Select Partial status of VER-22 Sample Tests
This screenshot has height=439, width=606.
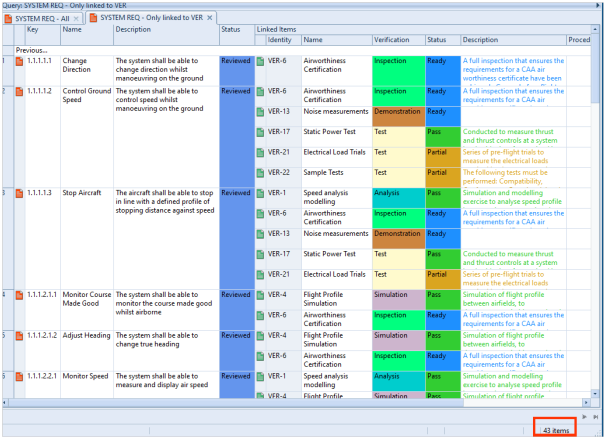coord(443,177)
